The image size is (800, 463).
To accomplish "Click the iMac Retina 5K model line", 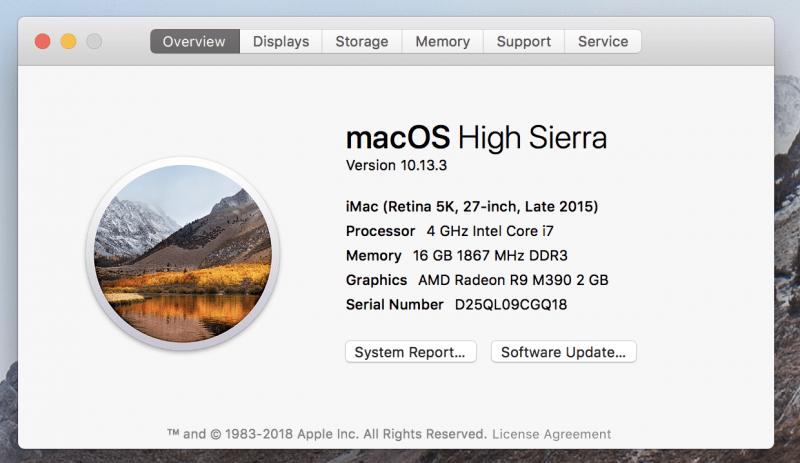I will click(472, 207).
